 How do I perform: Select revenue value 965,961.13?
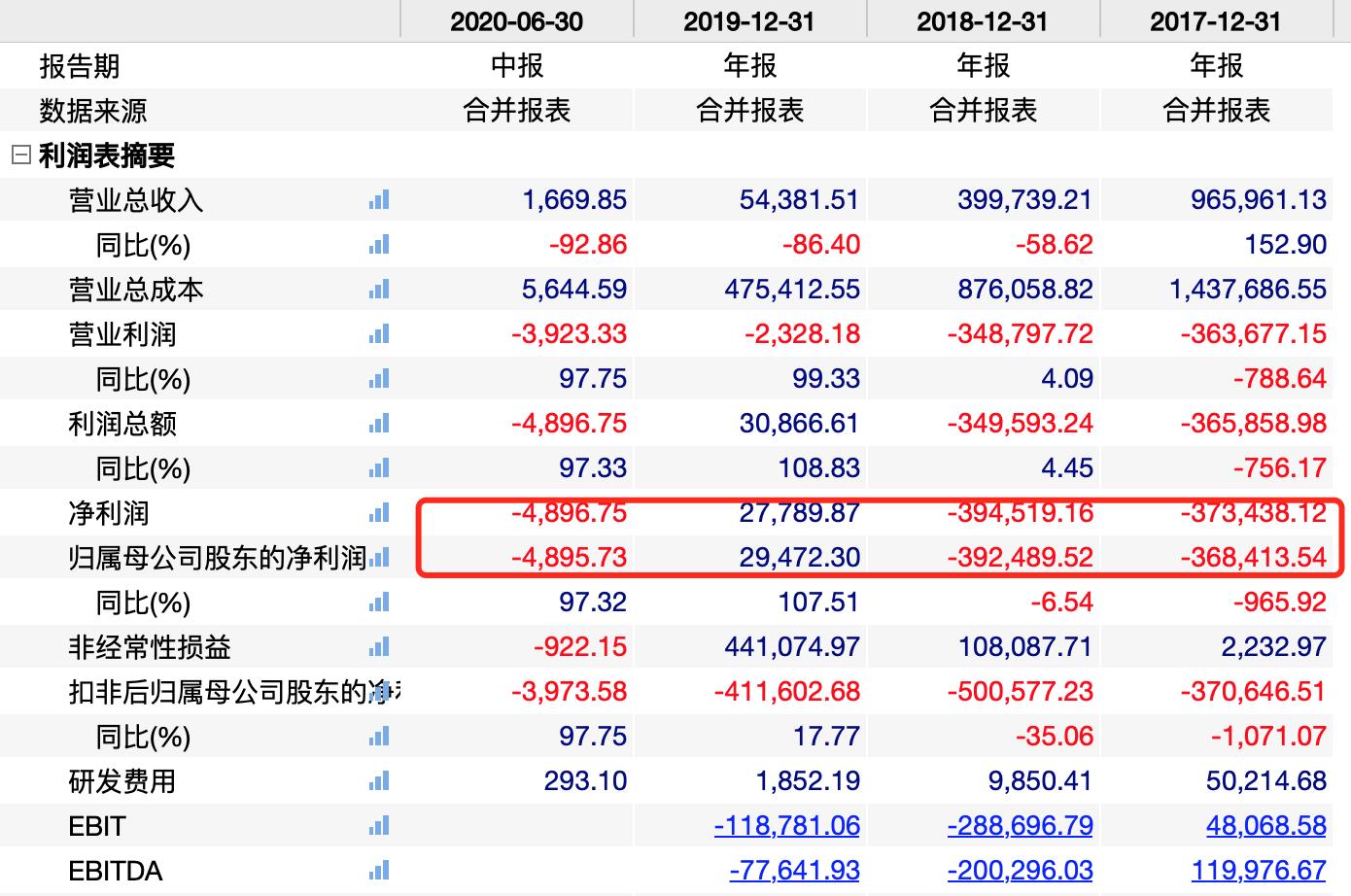coord(1259,200)
